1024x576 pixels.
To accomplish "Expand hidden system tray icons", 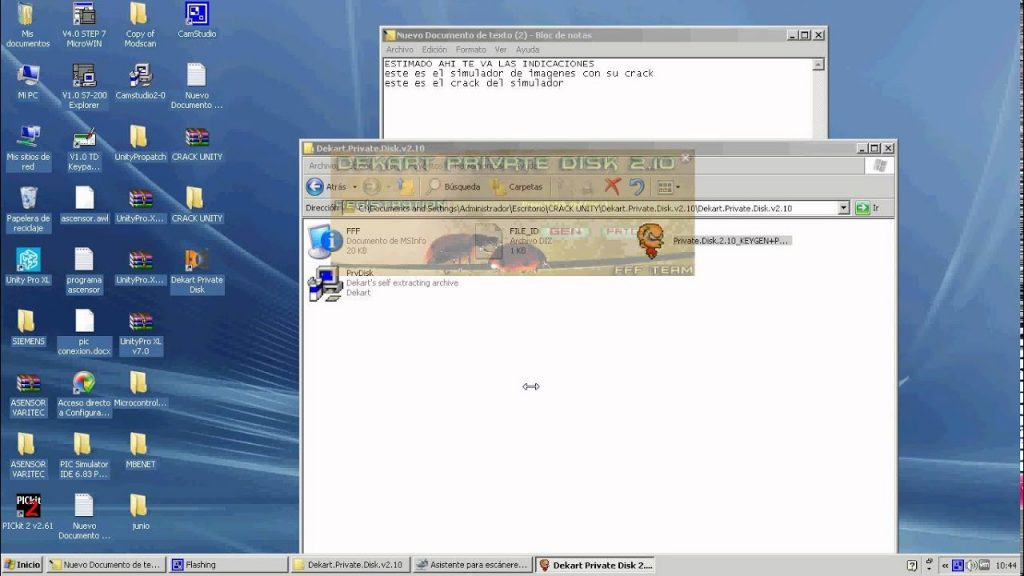I will 945,566.
